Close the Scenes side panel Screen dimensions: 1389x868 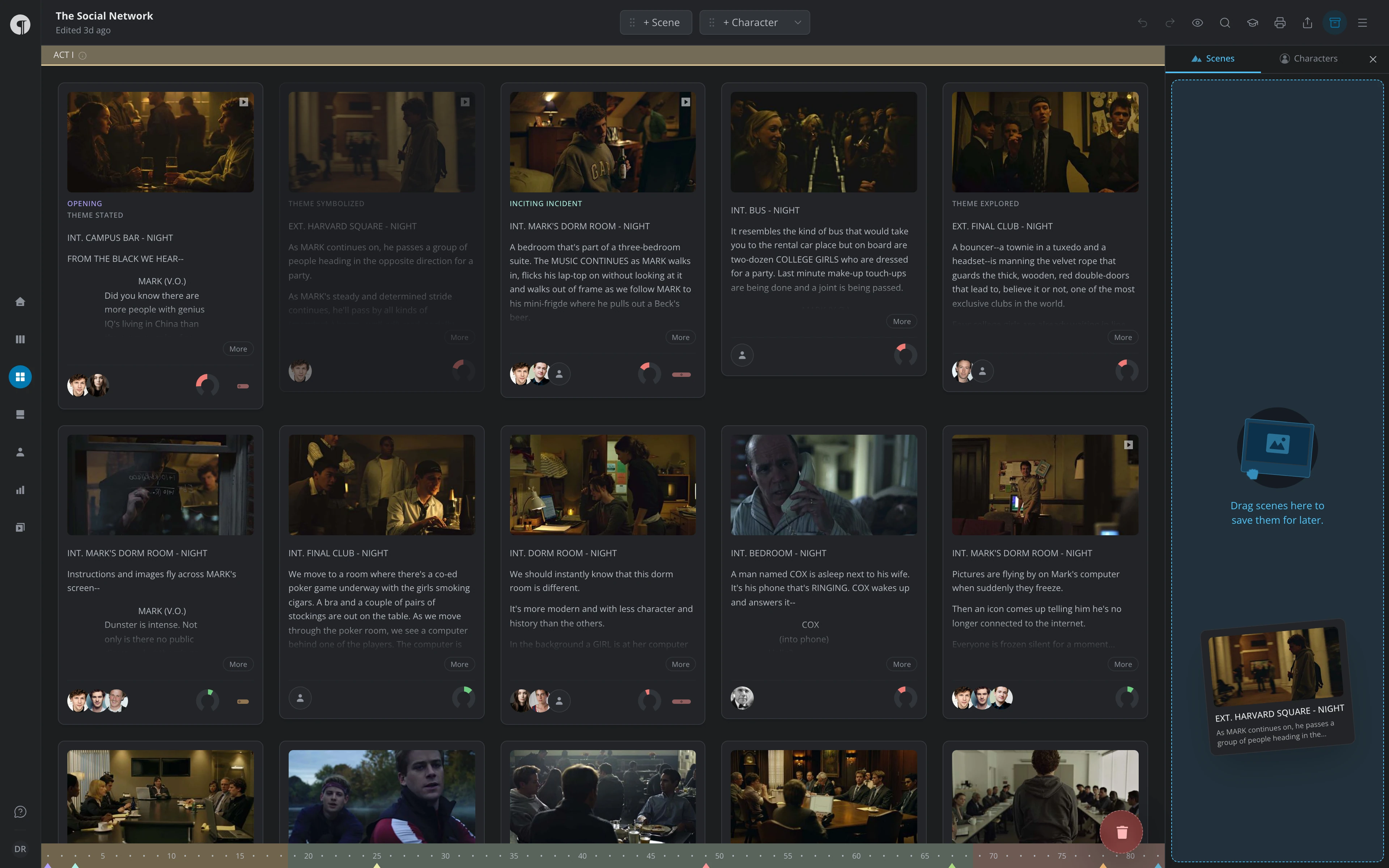[1373, 59]
